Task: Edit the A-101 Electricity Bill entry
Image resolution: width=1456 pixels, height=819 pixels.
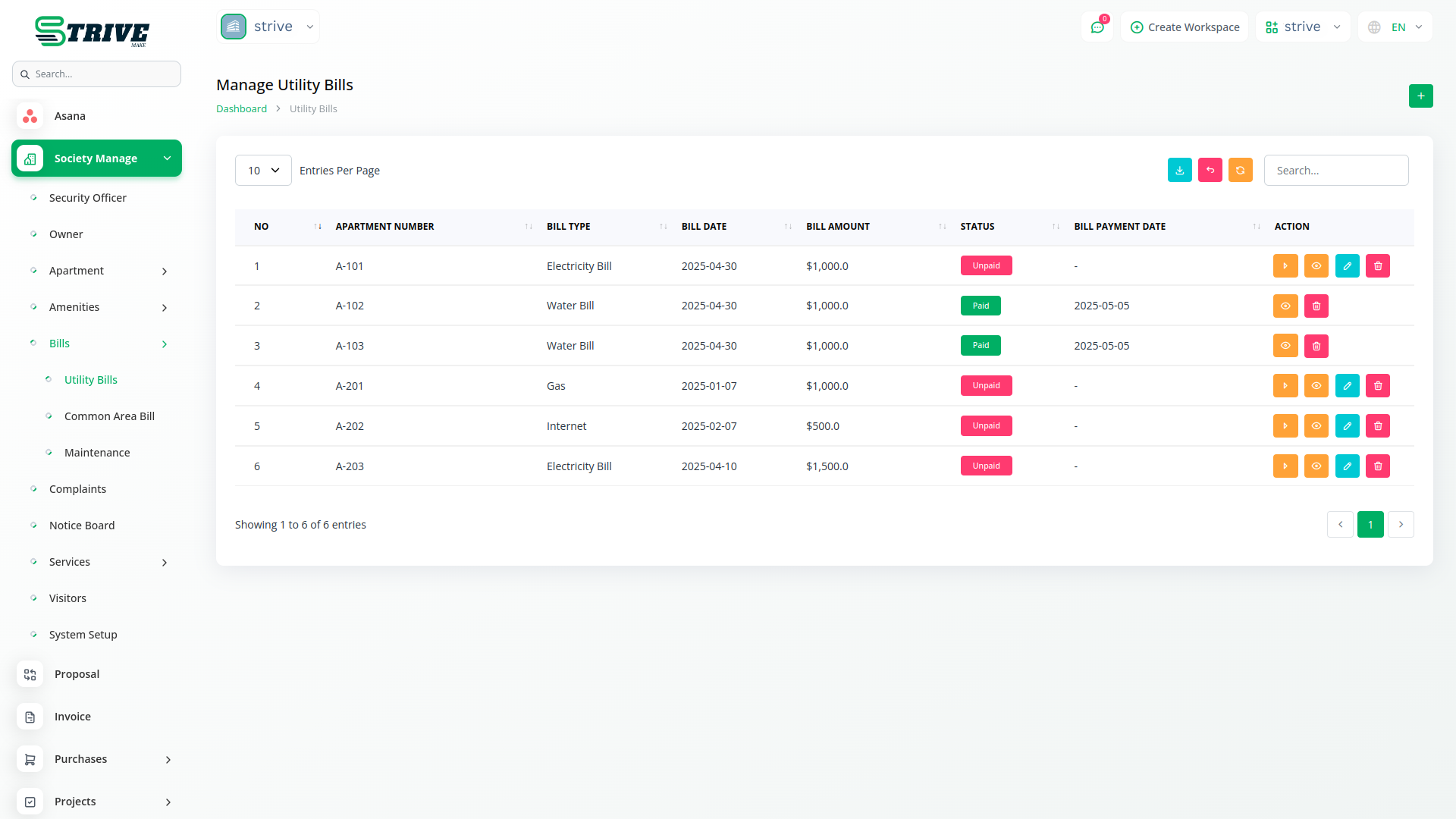Action: 1347,266
